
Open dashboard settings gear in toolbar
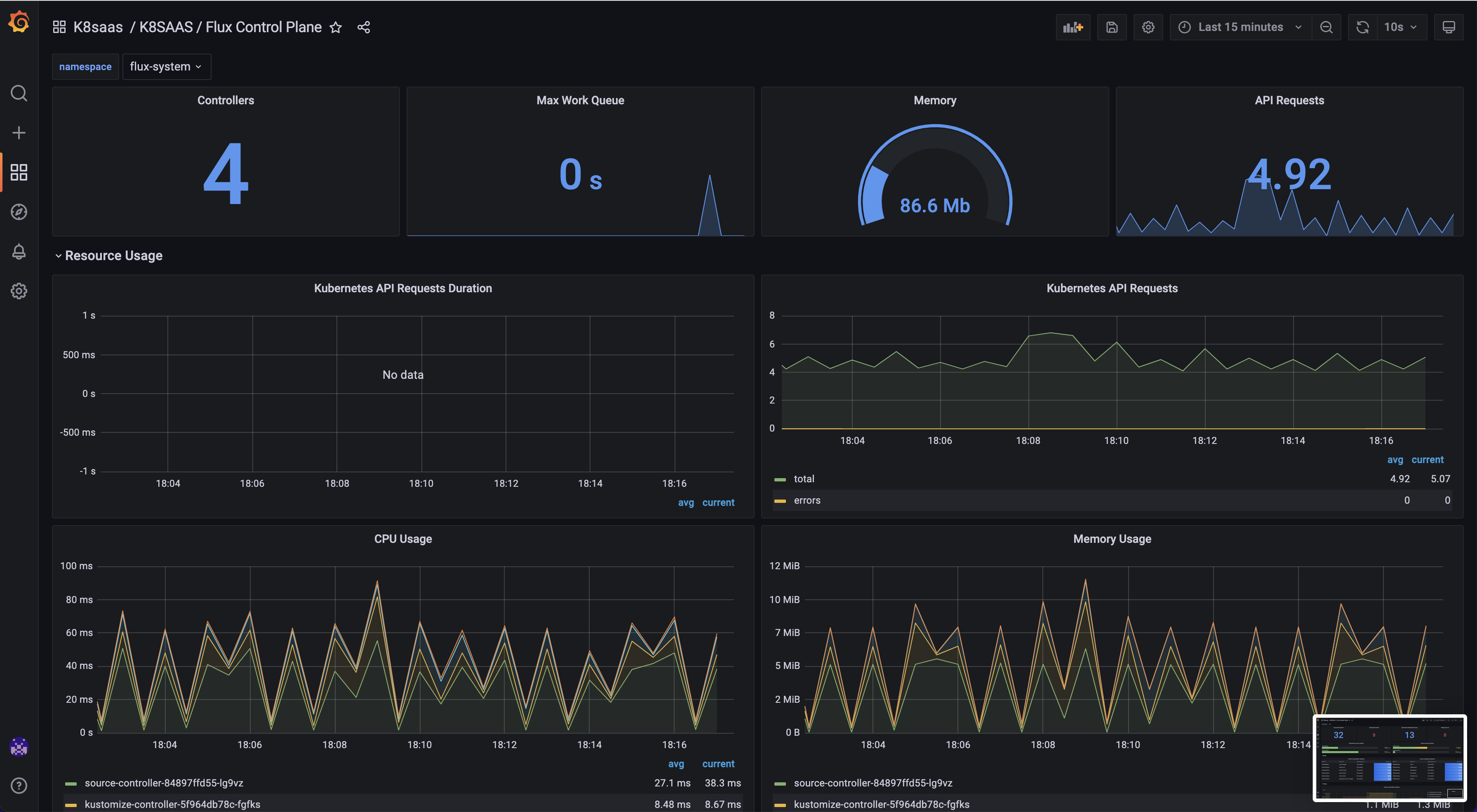point(1148,27)
